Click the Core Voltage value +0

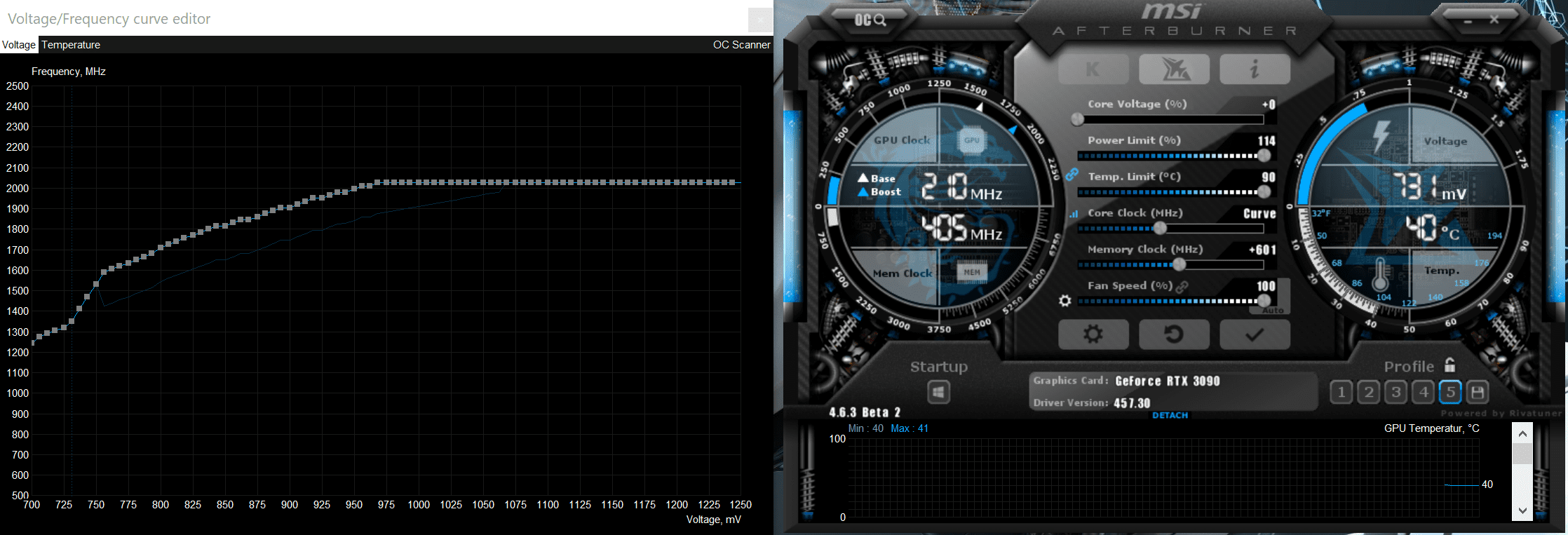tap(1269, 104)
